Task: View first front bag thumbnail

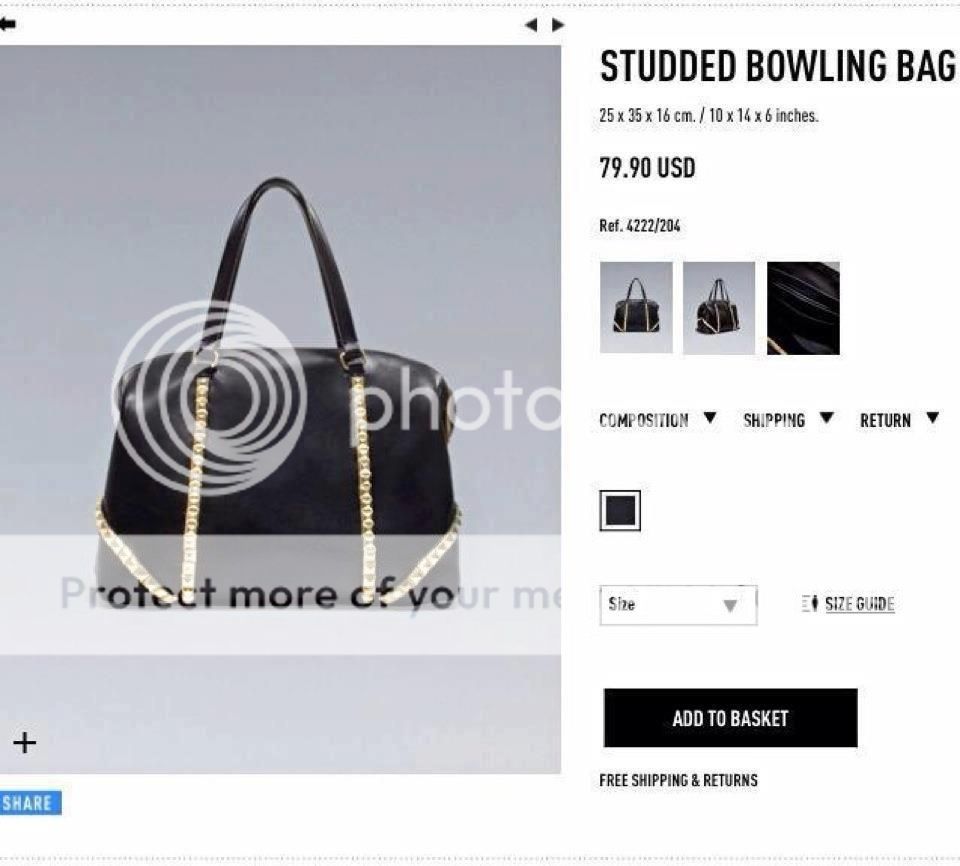Action: [636, 308]
